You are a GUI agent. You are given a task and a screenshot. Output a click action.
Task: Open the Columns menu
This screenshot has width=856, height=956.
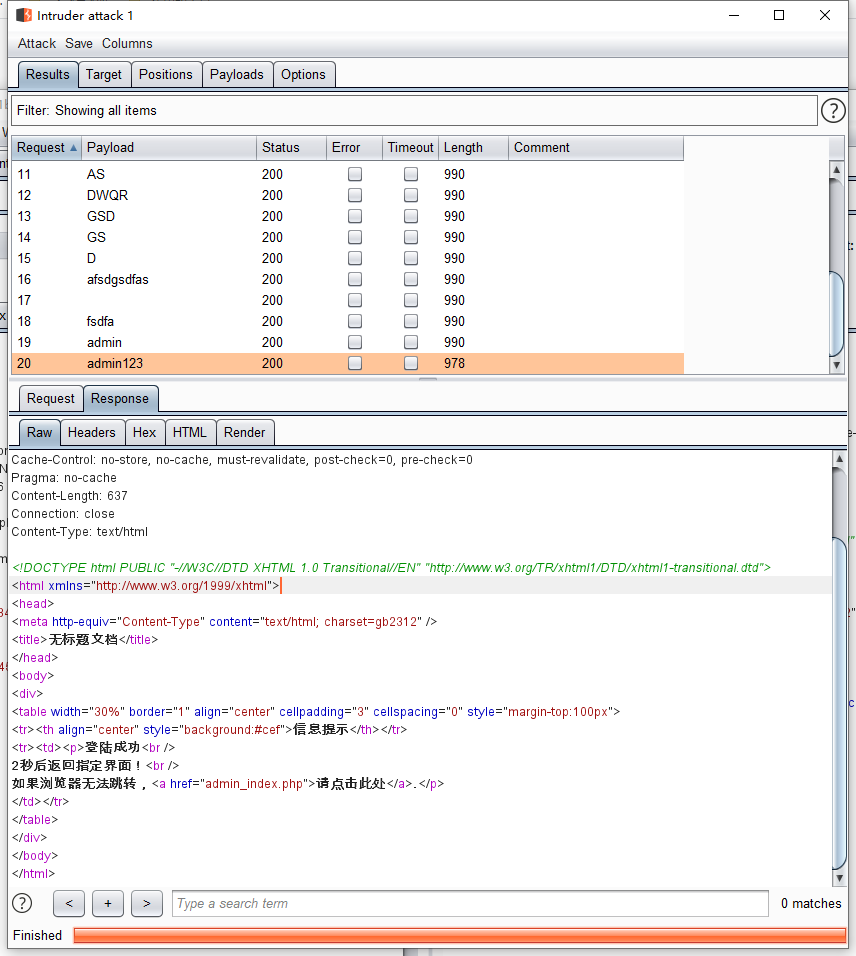point(127,43)
